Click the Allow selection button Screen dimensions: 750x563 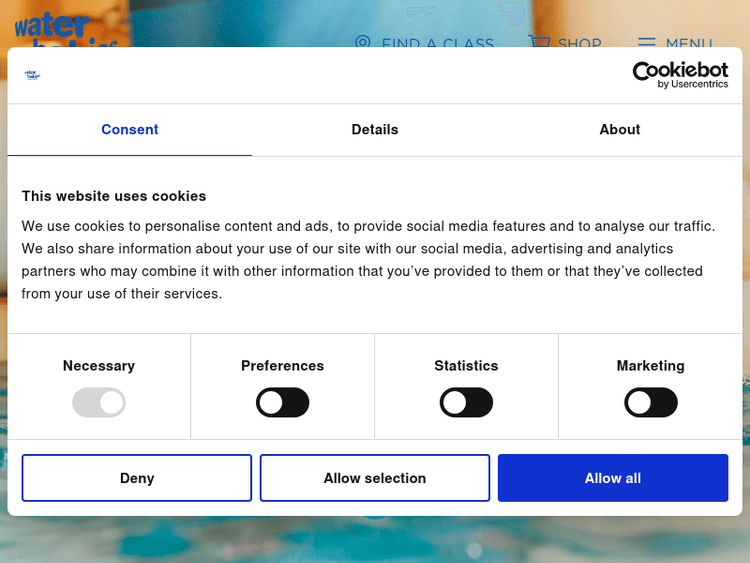pyautogui.click(x=375, y=478)
